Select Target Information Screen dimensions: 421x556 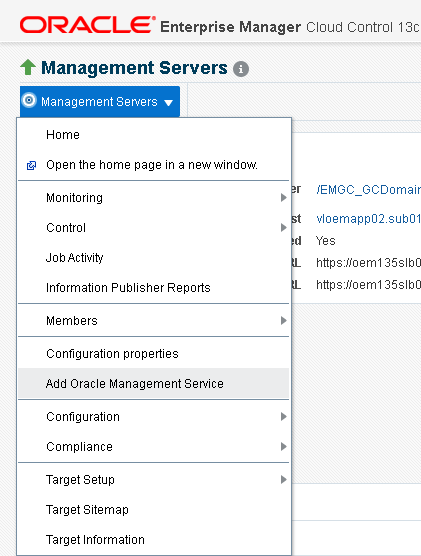tap(154, 539)
